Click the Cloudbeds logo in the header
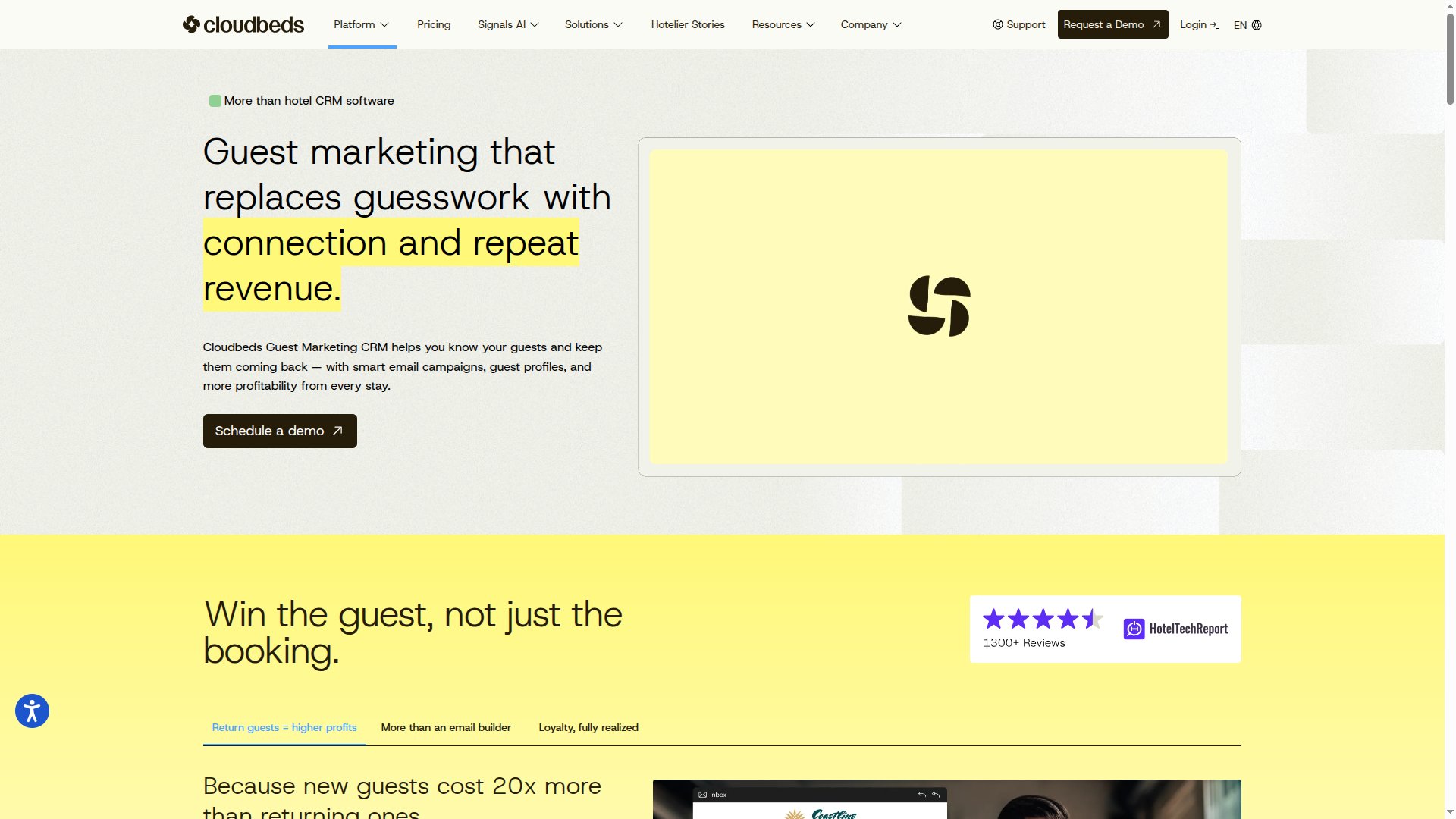1456x819 pixels. [x=243, y=24]
